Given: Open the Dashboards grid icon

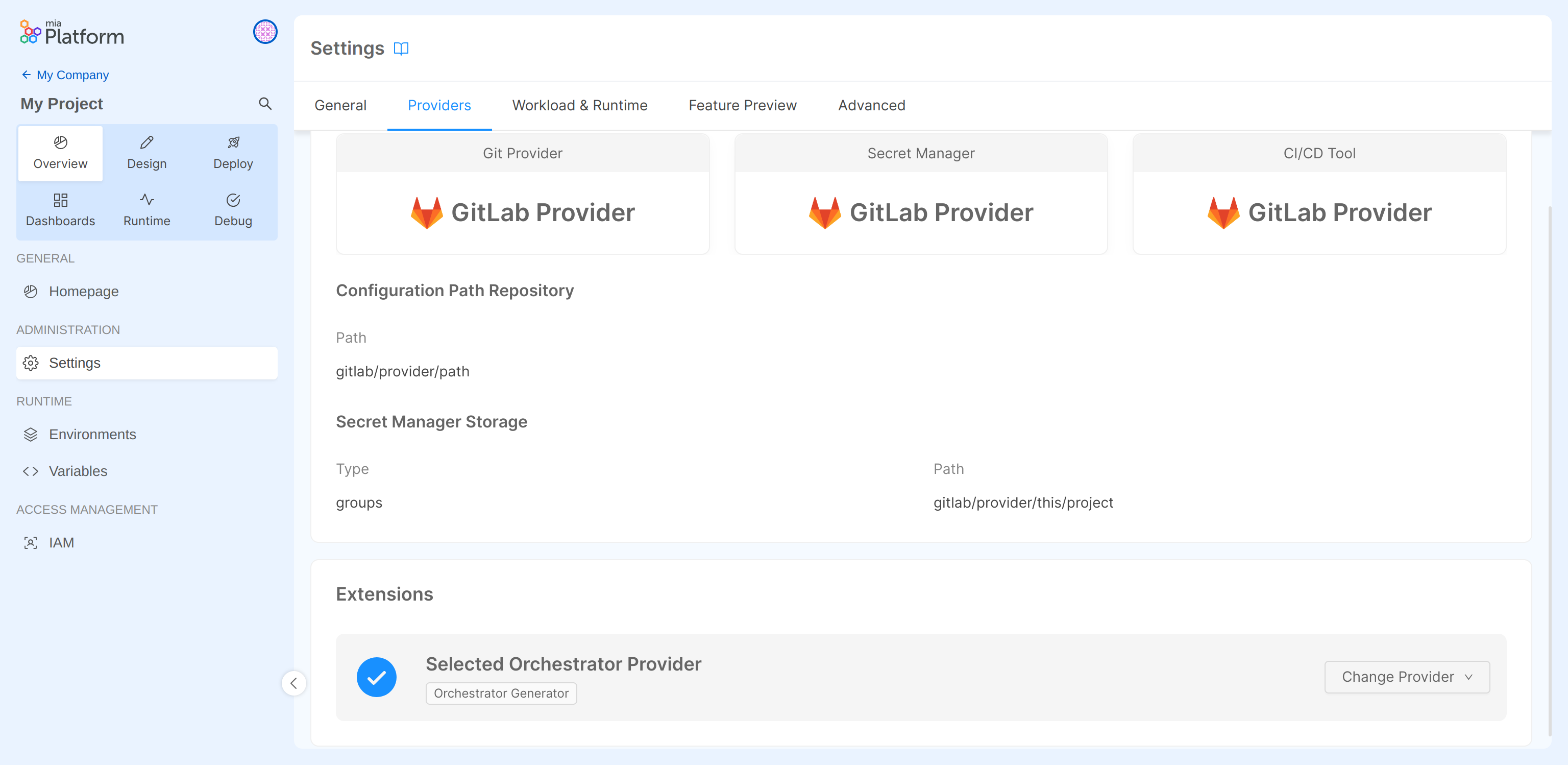Looking at the screenshot, I should [x=60, y=200].
